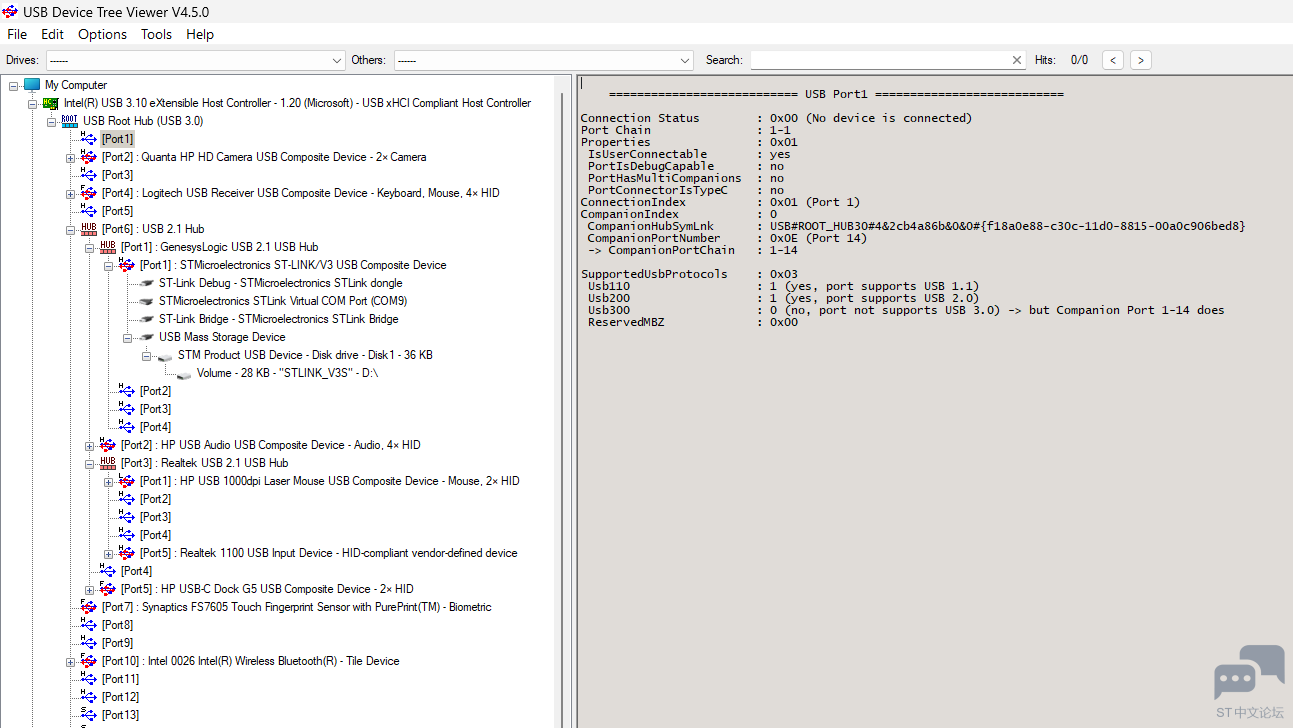Click the CompanionHubSymLnk value text

pyautogui.click(x=1008, y=226)
